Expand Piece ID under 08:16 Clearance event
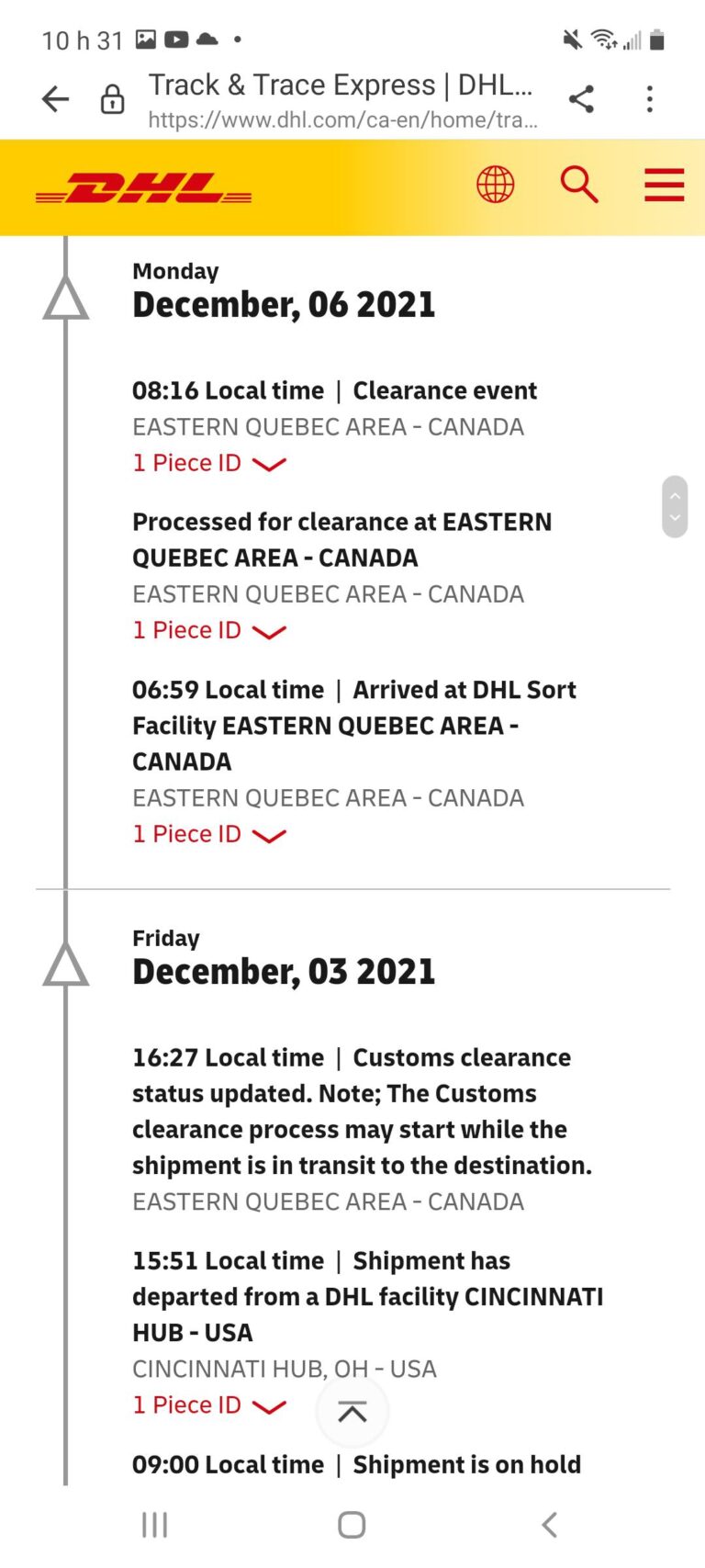Image resolution: width=705 pixels, height=1568 pixels. [x=209, y=464]
